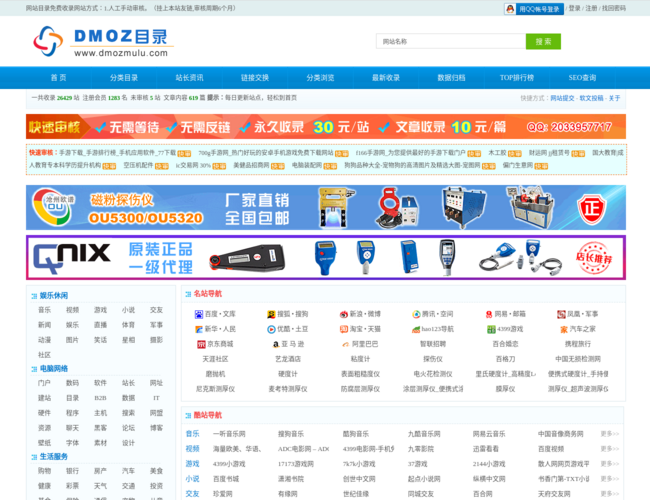Open 亚马逊 'a' icon link
Image resolution: width=650 pixels, height=500 pixels.
[x=276, y=345]
